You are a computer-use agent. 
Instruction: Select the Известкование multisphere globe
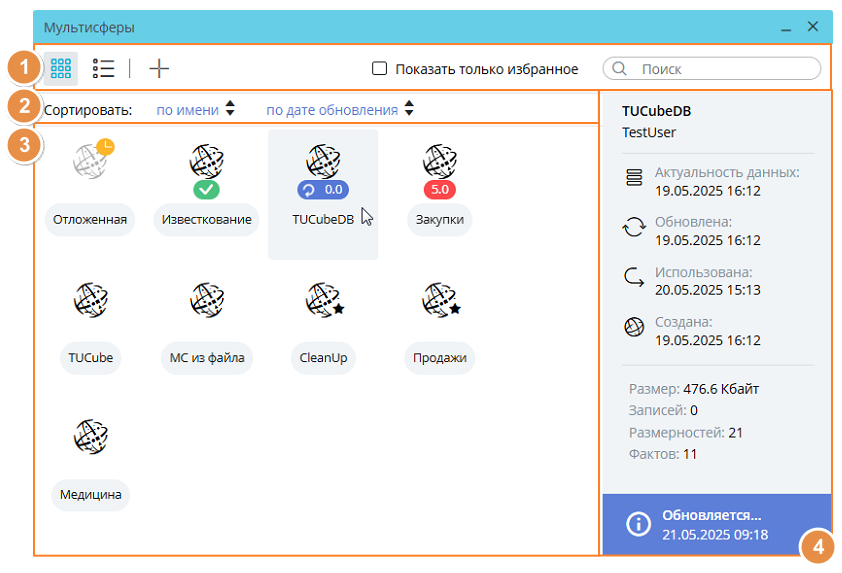pyautogui.click(x=206, y=159)
